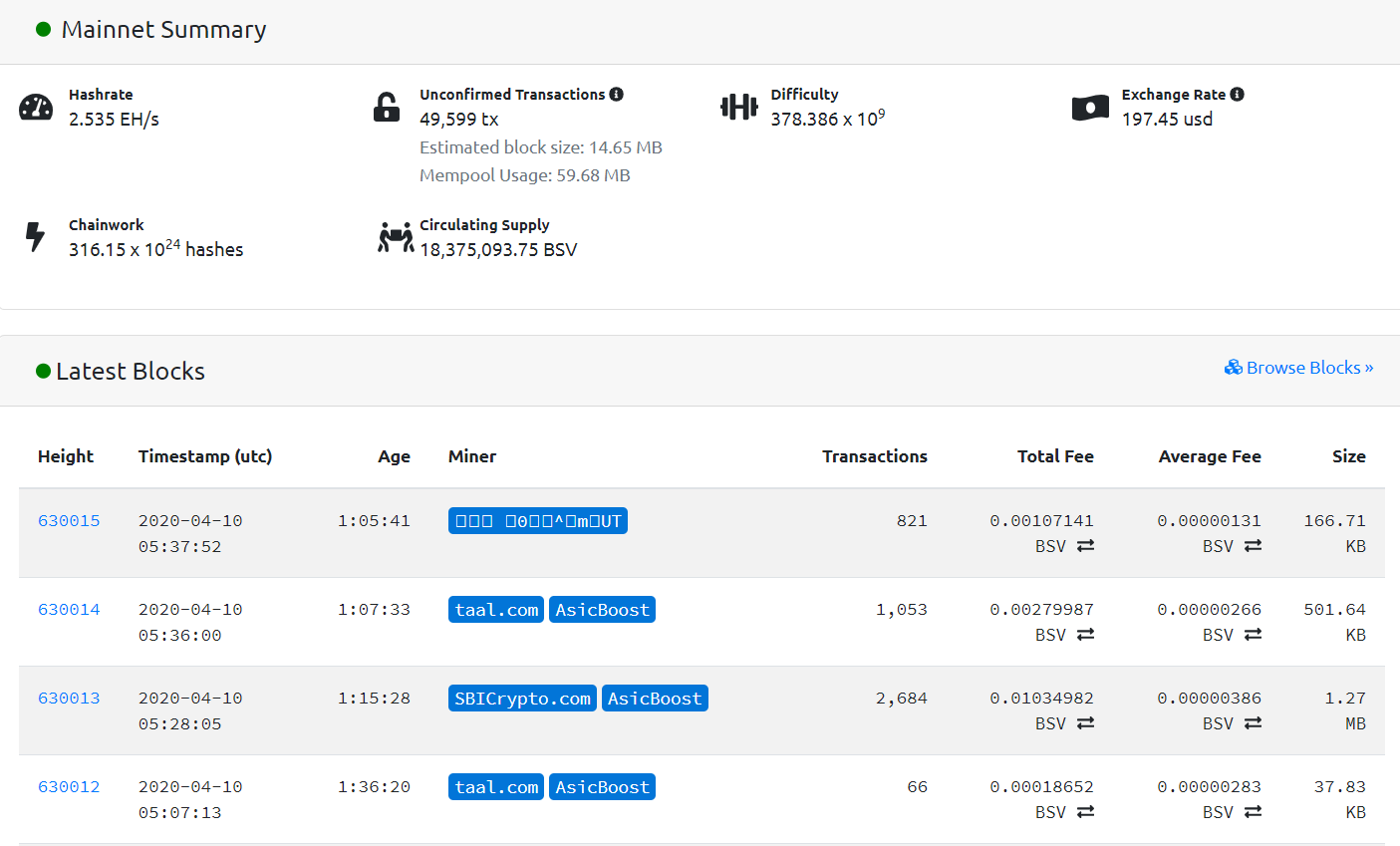Screen dimensions: 1400x846
Task: Click the Exchange Rate money icon
Action: point(1090,108)
